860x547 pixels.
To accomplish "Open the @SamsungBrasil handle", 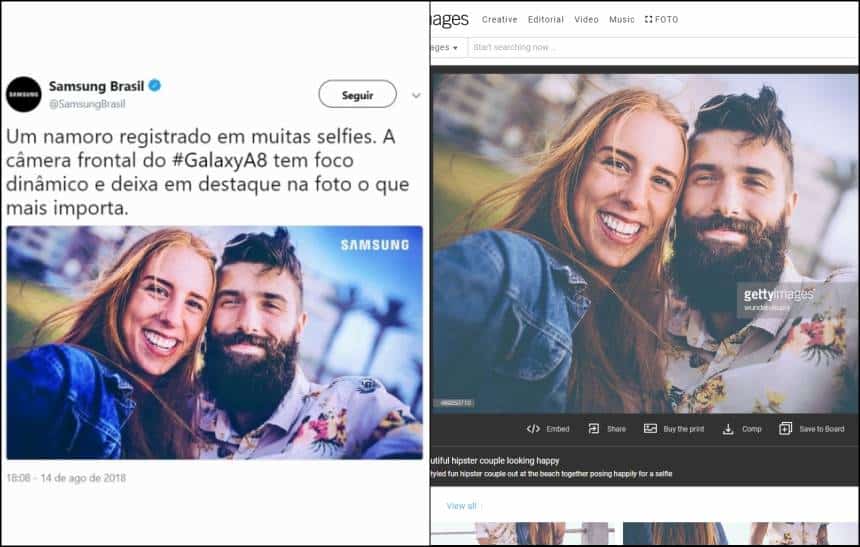I will point(87,104).
